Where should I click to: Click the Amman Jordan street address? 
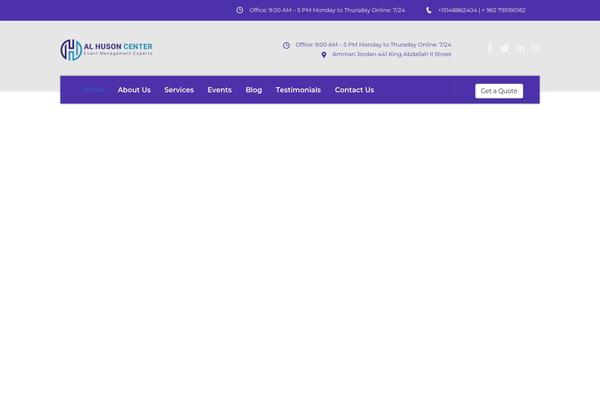click(x=392, y=54)
